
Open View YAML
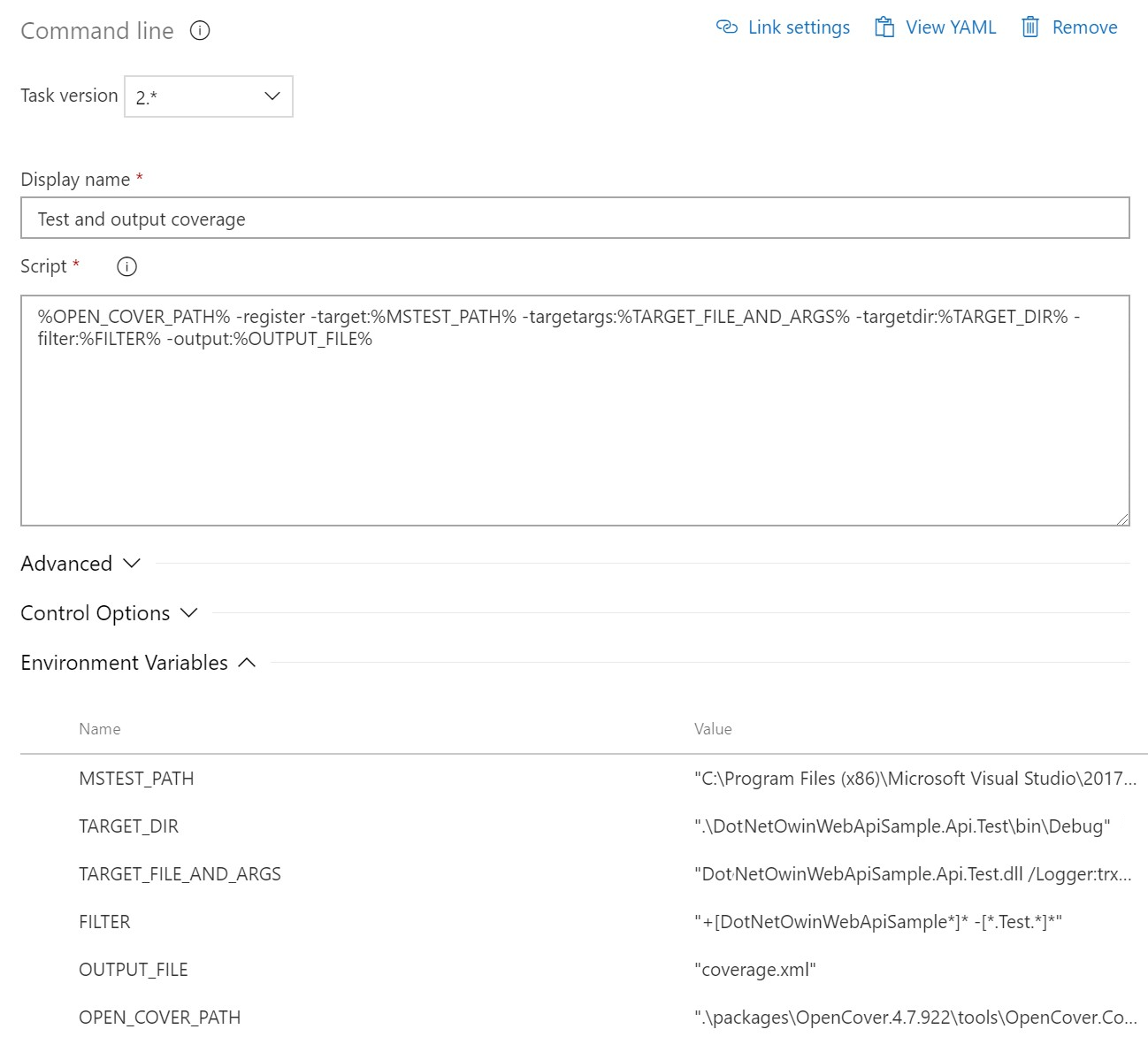click(951, 27)
